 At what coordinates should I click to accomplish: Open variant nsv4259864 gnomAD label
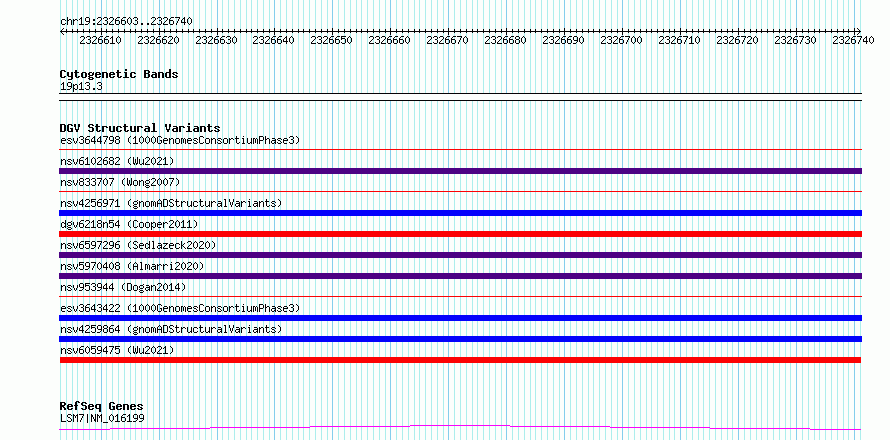[x=171, y=329]
